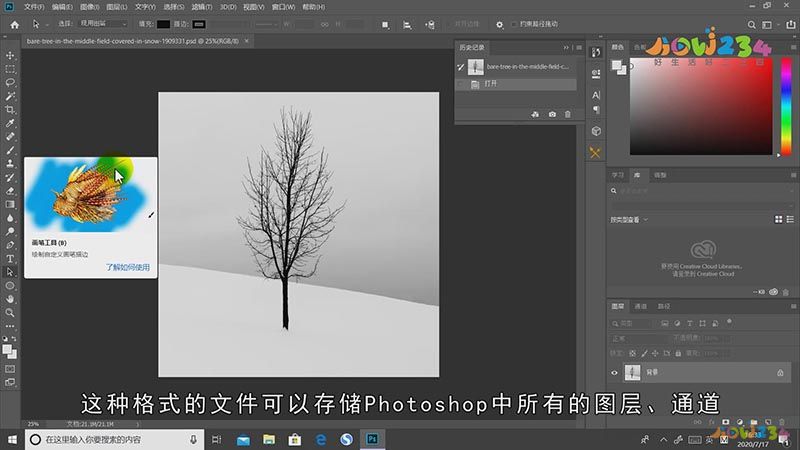Select the Healing Brush tool
This screenshot has height=450, width=800.
[x=10, y=137]
